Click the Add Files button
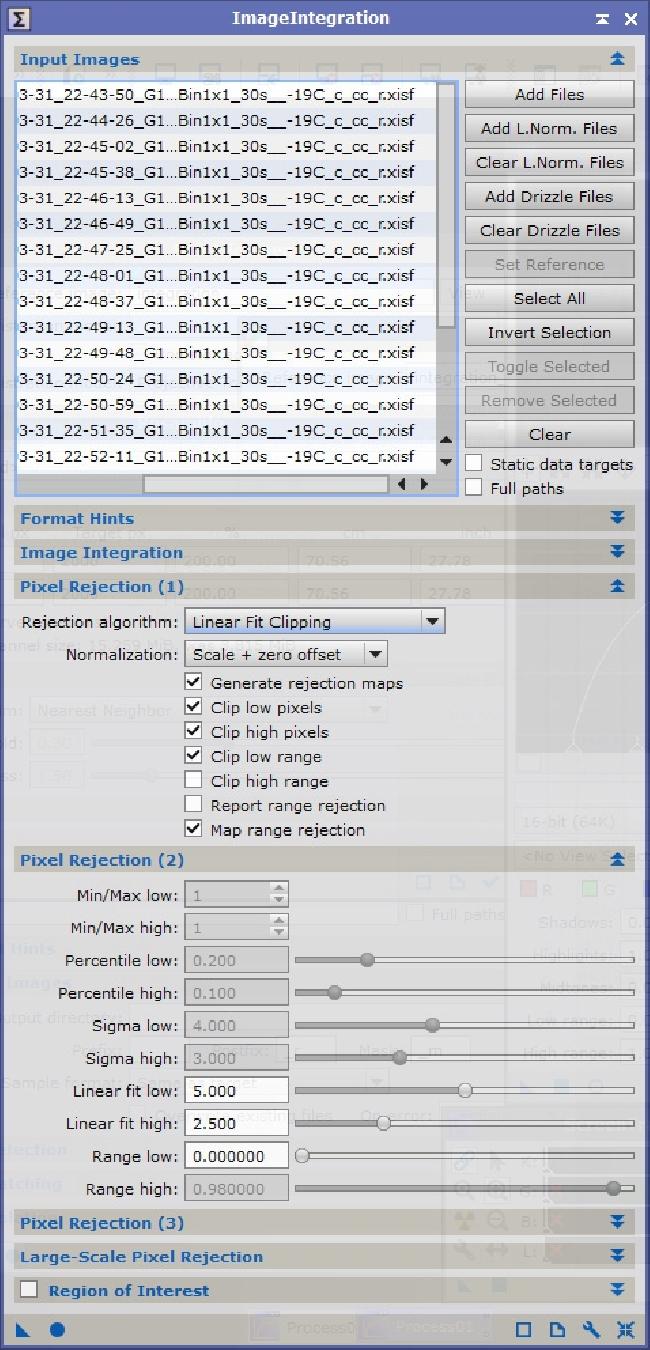This screenshot has width=650, height=1350. click(549, 94)
